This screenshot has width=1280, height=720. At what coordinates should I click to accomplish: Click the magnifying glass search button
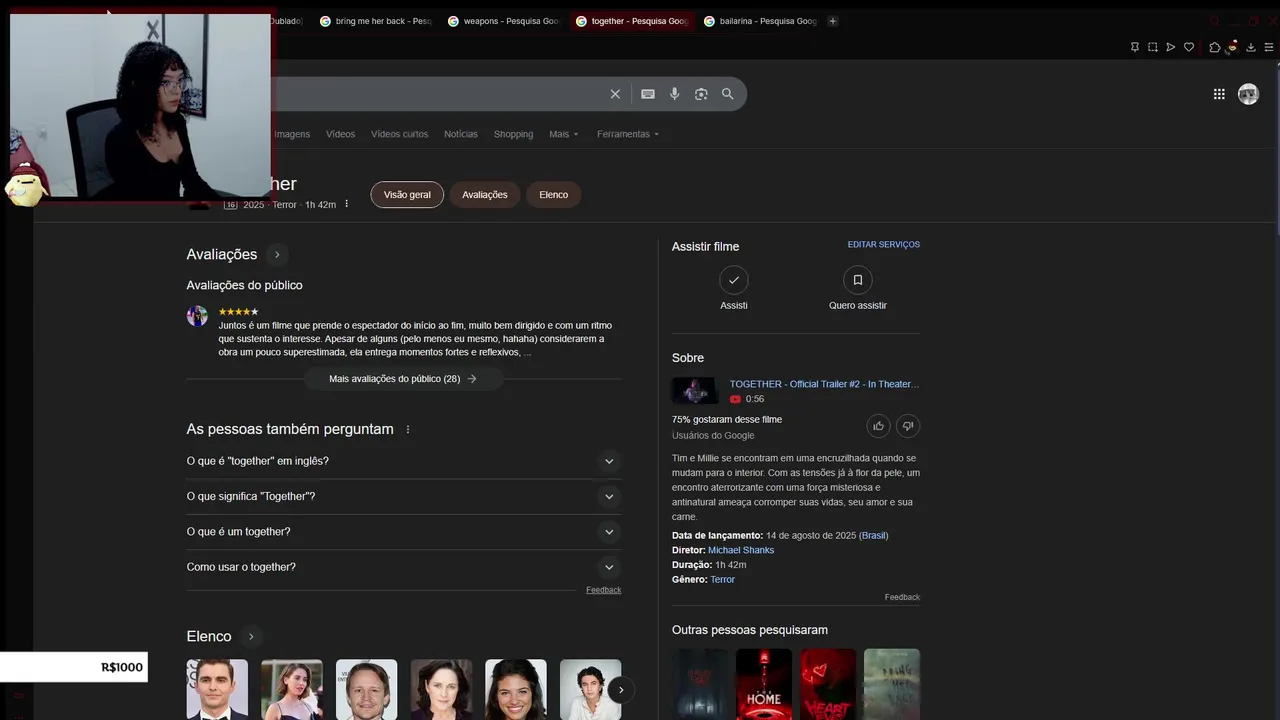pos(728,94)
